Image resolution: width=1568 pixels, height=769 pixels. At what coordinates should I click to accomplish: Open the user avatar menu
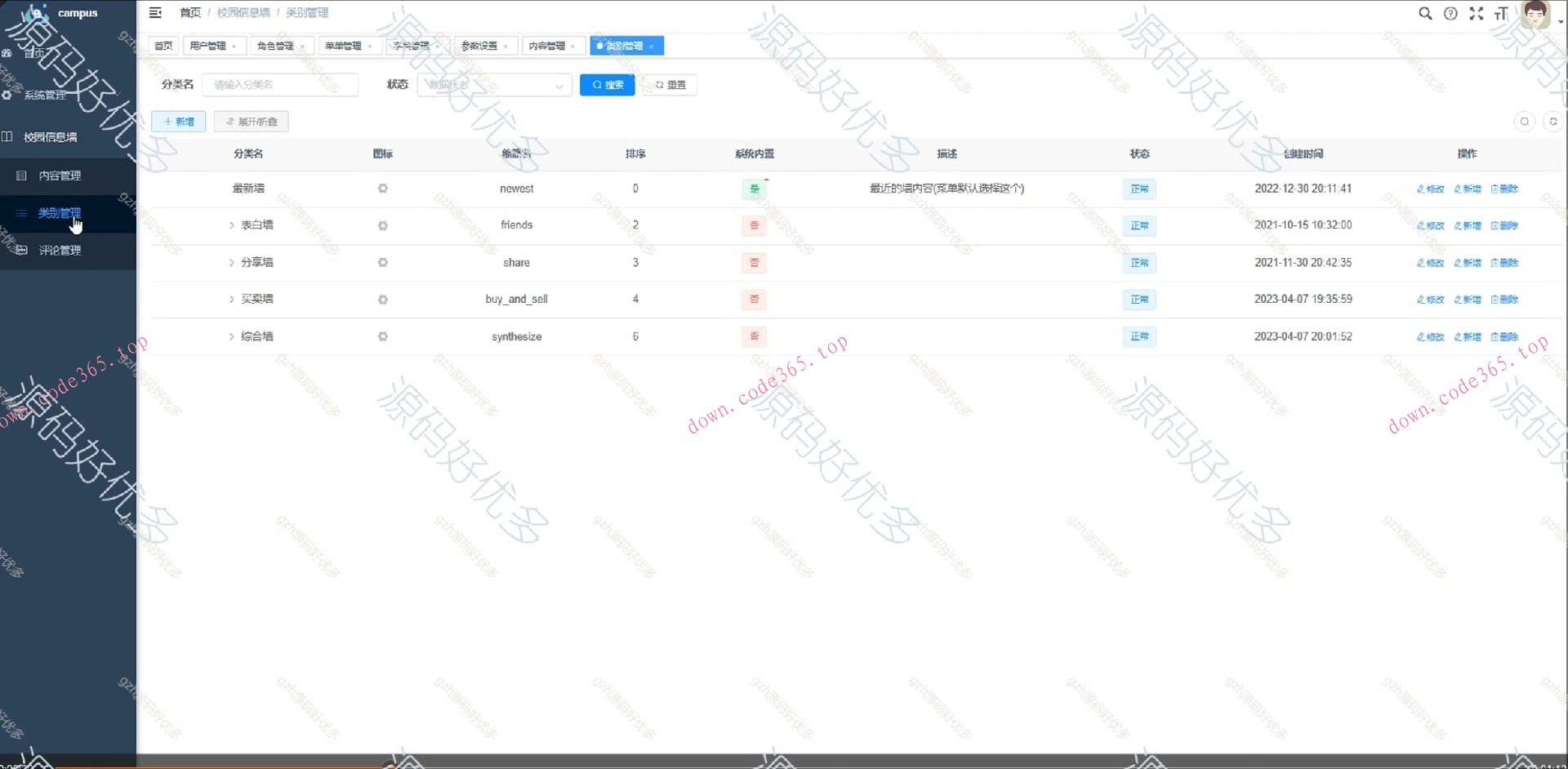click(1536, 14)
